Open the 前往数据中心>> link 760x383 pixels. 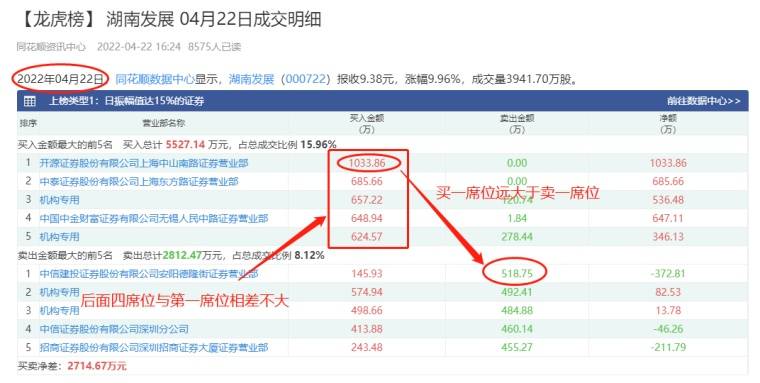(704, 101)
